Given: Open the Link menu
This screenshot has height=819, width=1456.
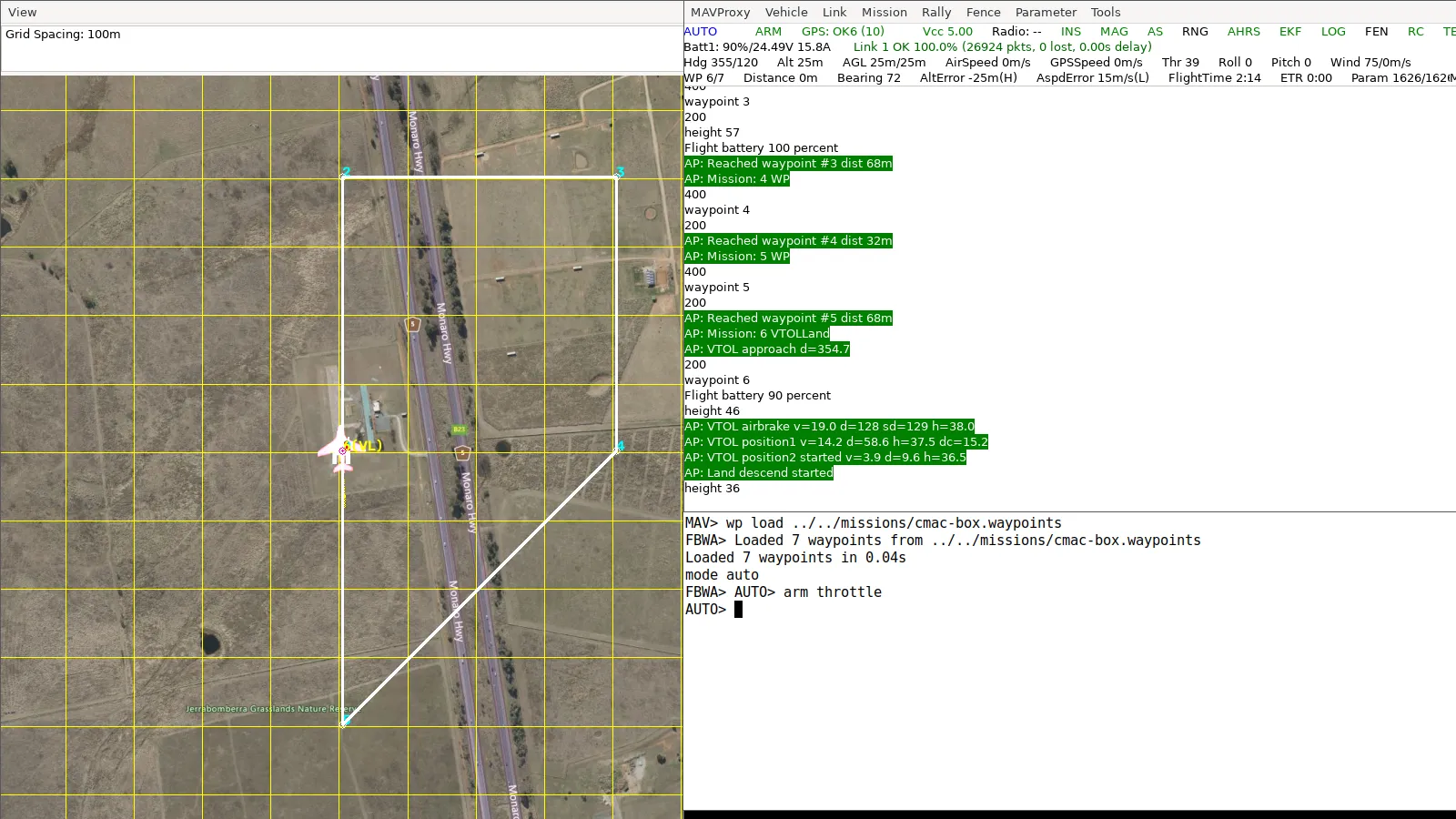Looking at the screenshot, I should (834, 12).
